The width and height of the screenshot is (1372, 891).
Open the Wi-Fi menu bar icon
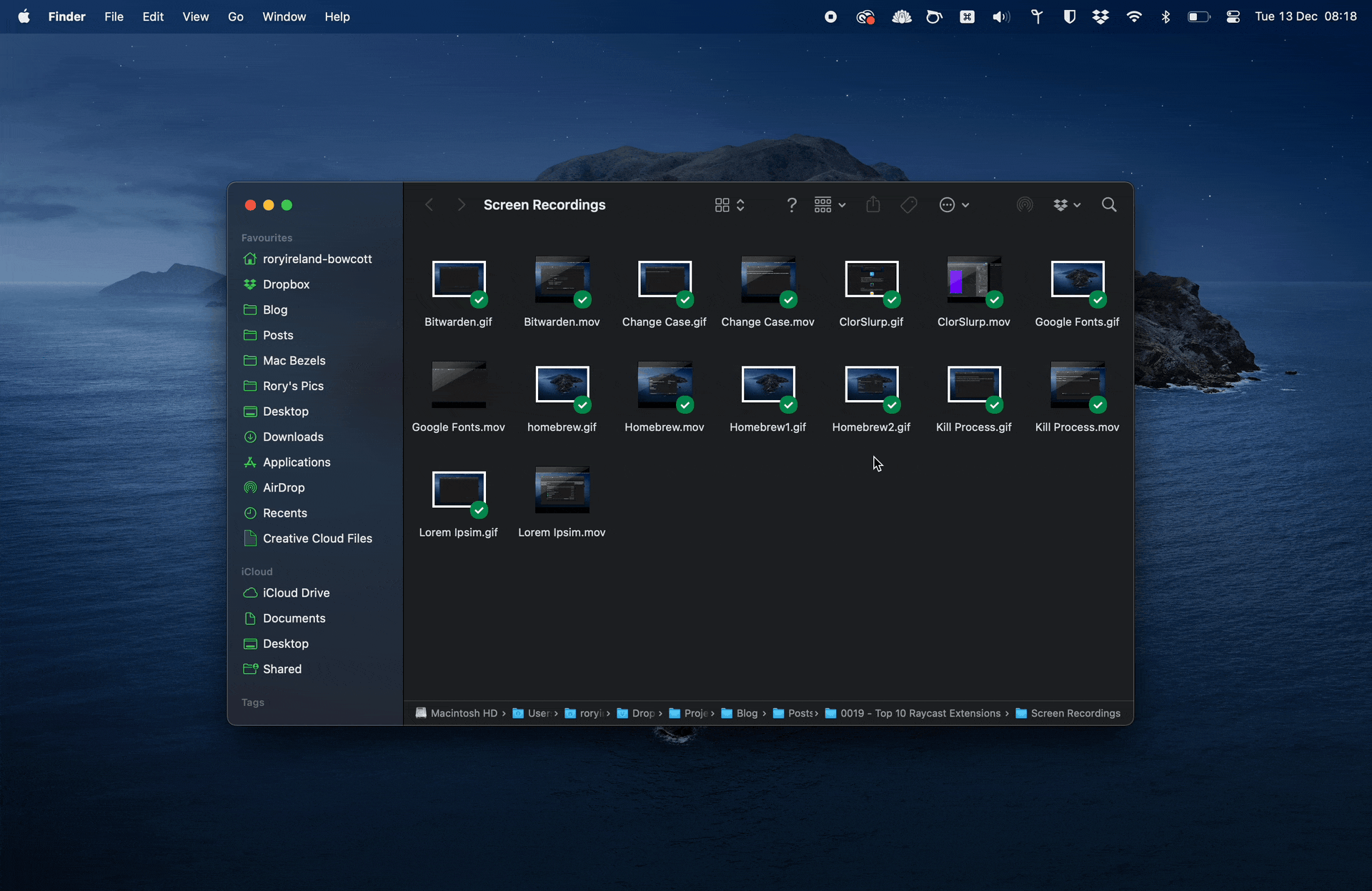tap(1134, 16)
